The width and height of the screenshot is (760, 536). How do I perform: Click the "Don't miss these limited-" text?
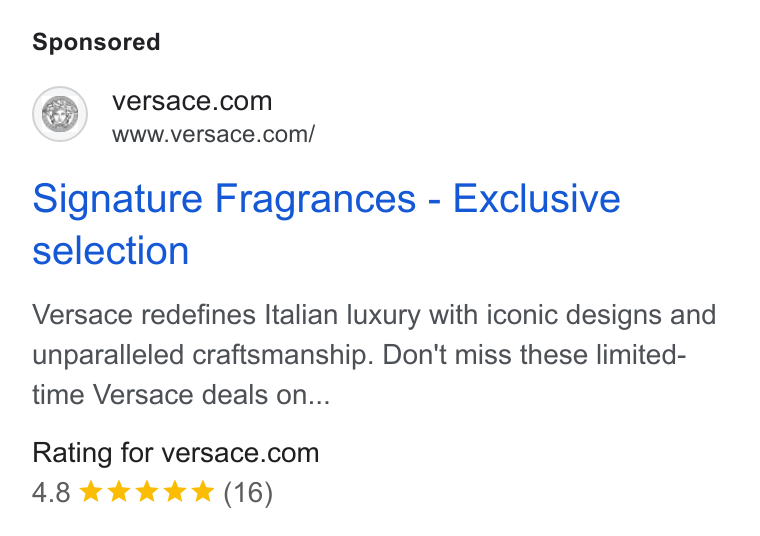535,354
